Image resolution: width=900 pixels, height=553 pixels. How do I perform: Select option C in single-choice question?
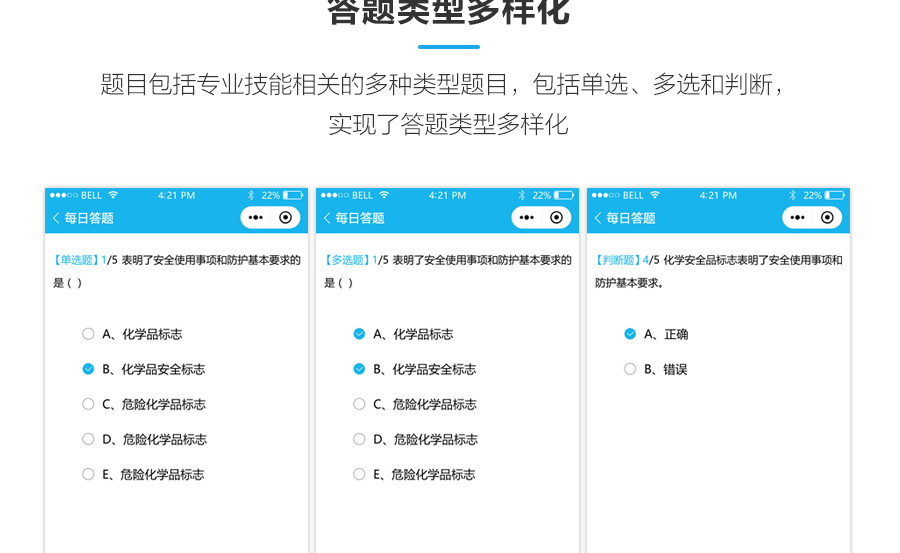click(88, 404)
